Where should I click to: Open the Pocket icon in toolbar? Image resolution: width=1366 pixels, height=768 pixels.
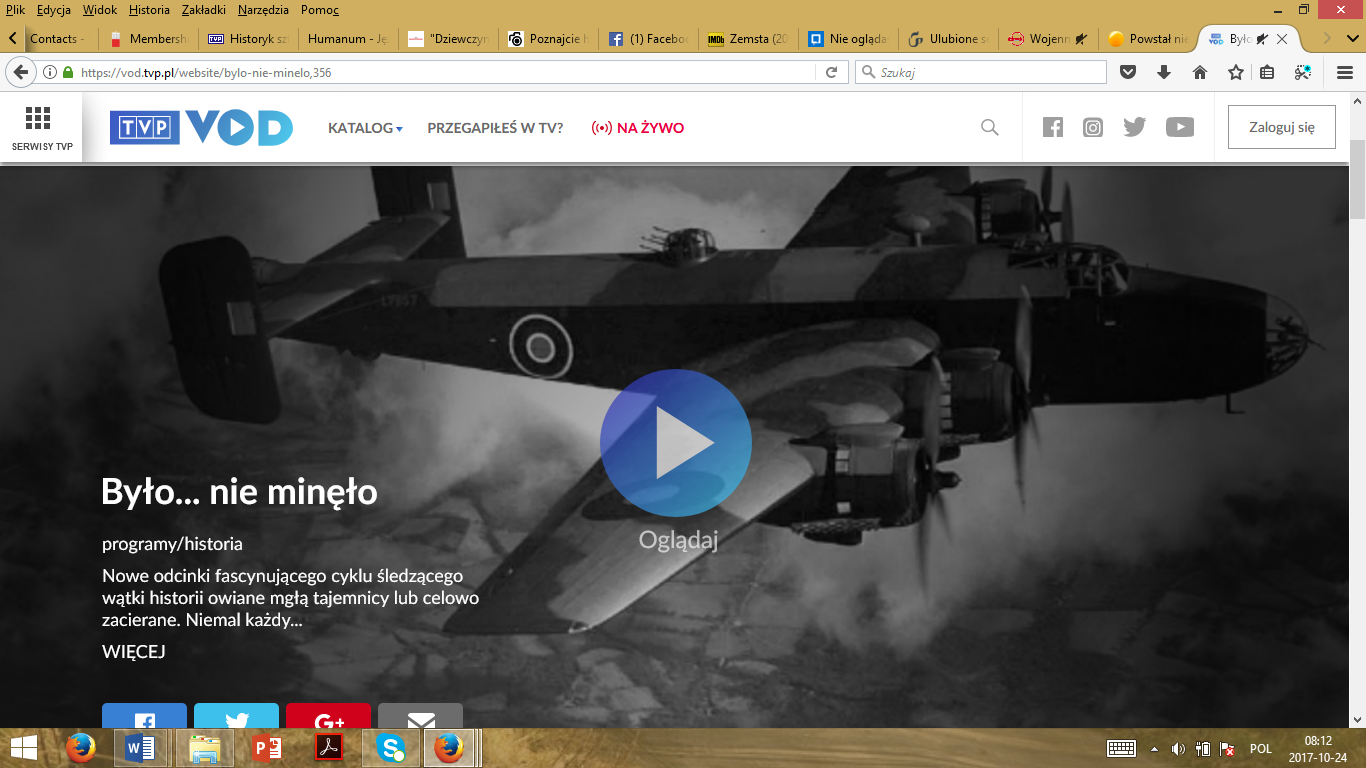[1128, 72]
